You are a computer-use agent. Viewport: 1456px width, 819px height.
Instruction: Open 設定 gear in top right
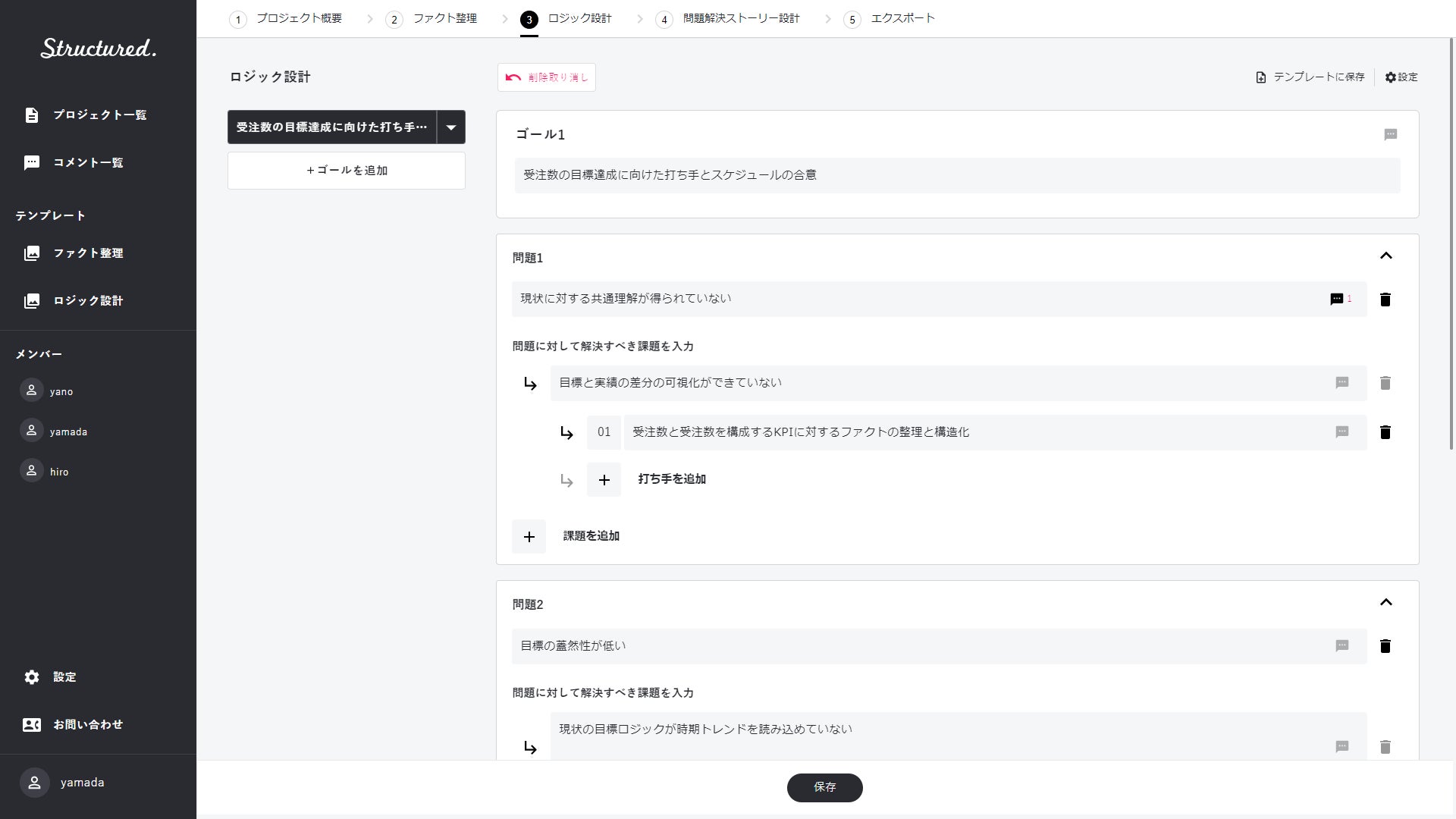[x=1401, y=77]
